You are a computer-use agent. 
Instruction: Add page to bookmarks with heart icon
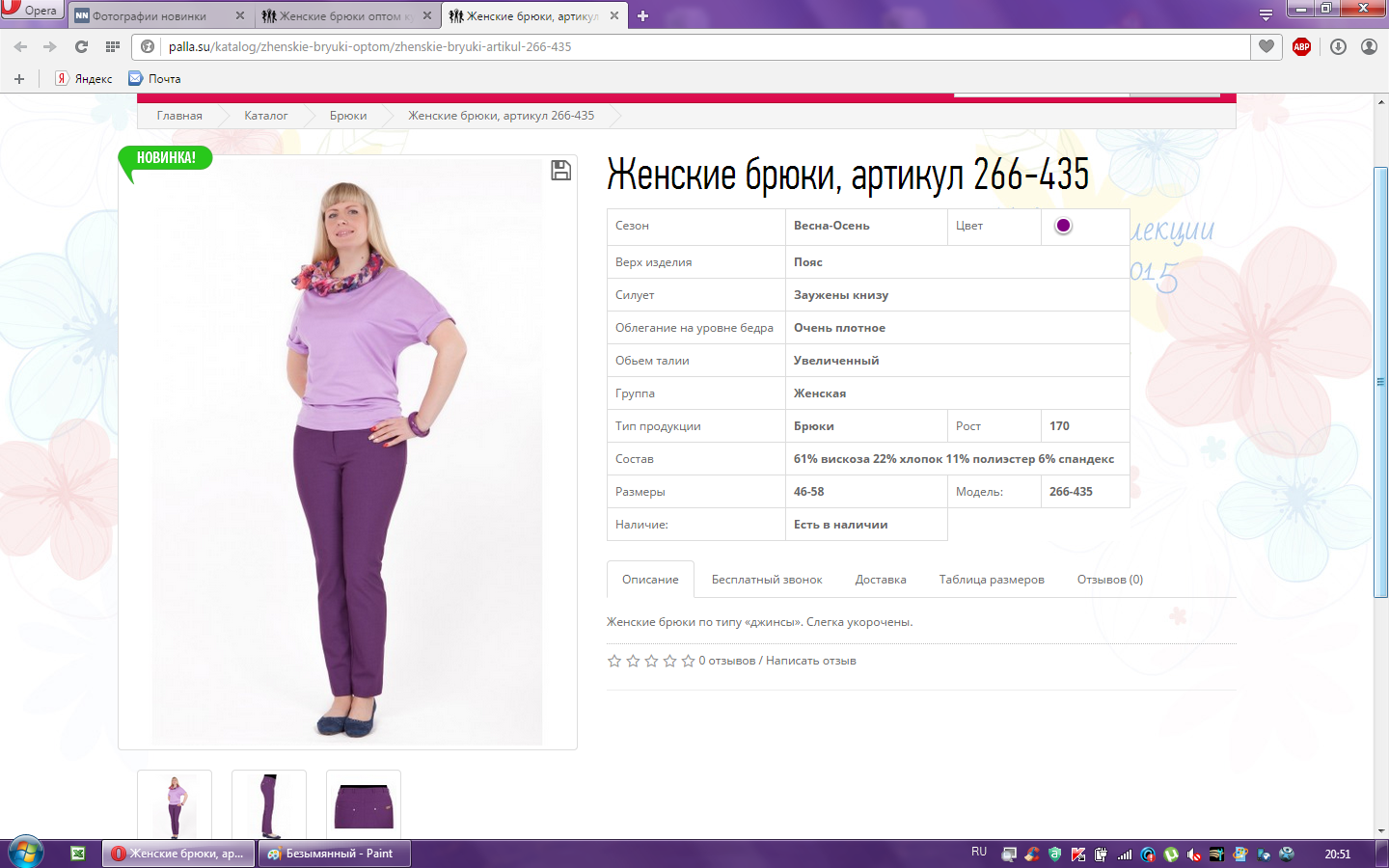click(x=1266, y=46)
